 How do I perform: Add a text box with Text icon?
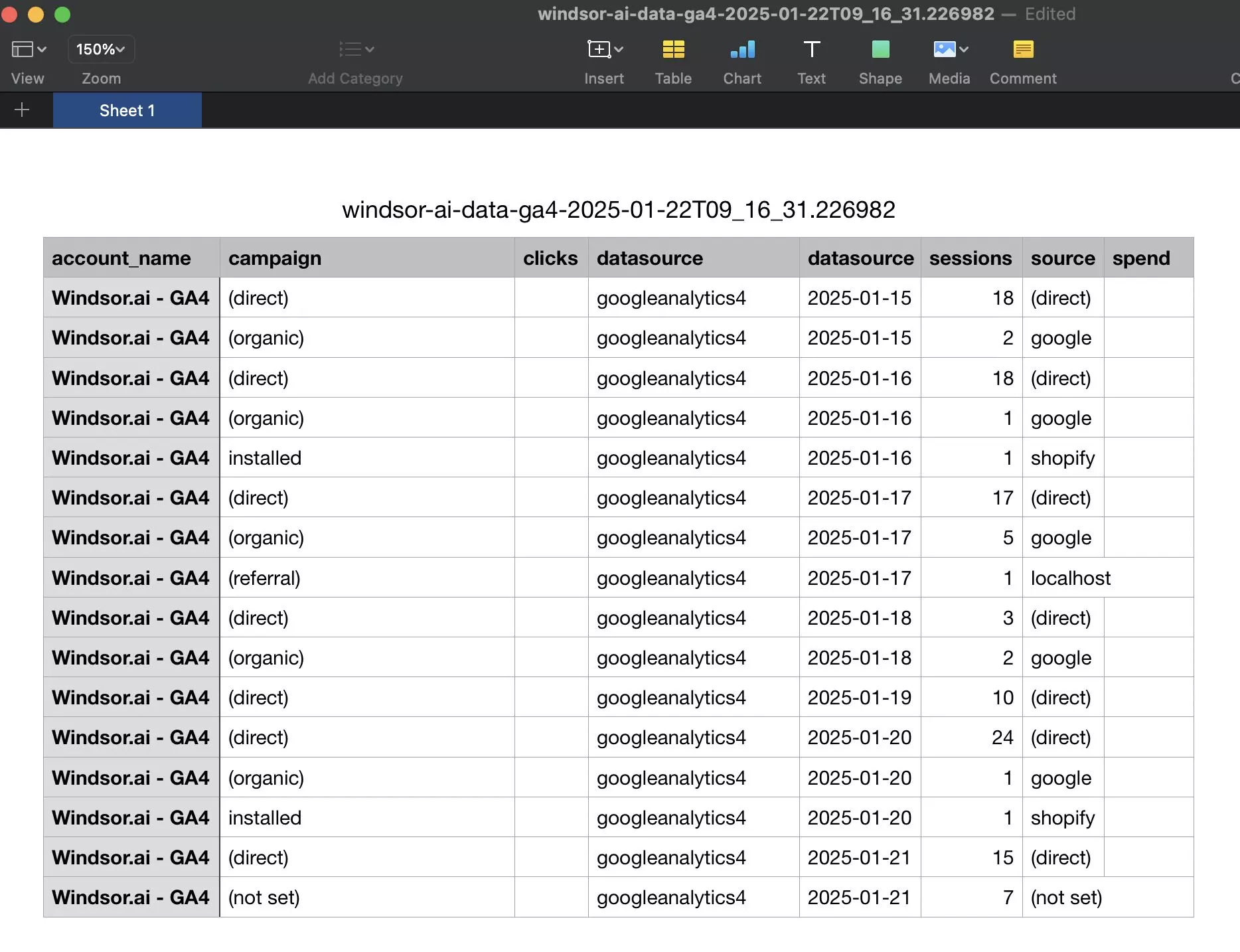point(811,49)
